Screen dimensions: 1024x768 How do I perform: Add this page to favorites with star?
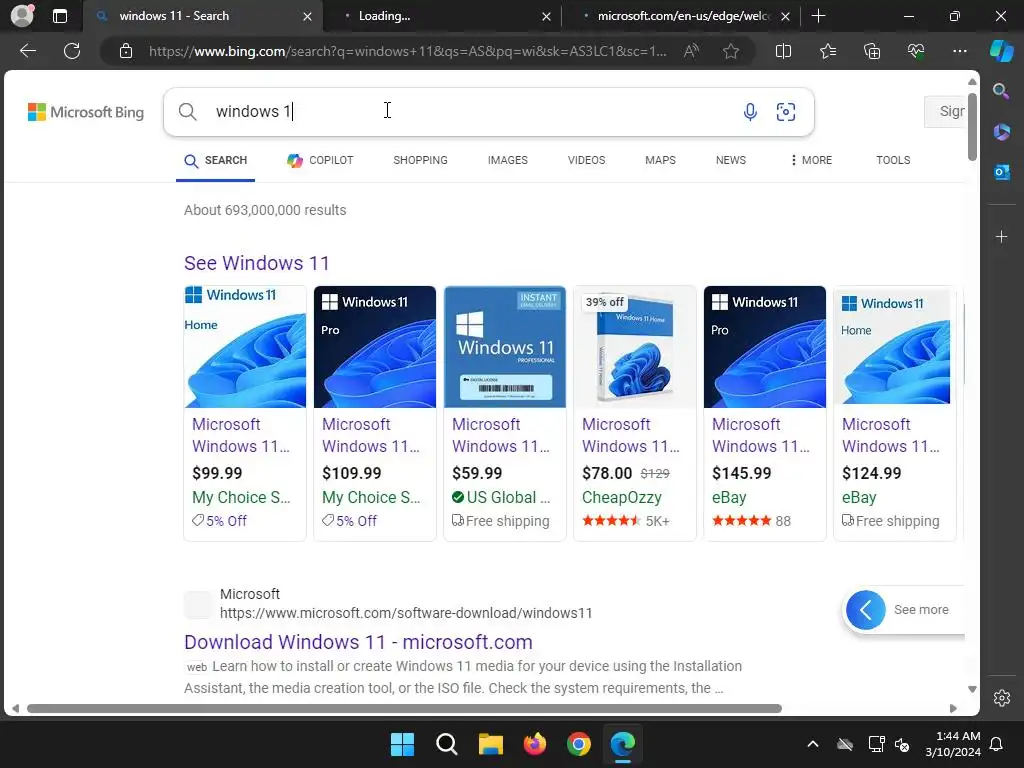(731, 51)
